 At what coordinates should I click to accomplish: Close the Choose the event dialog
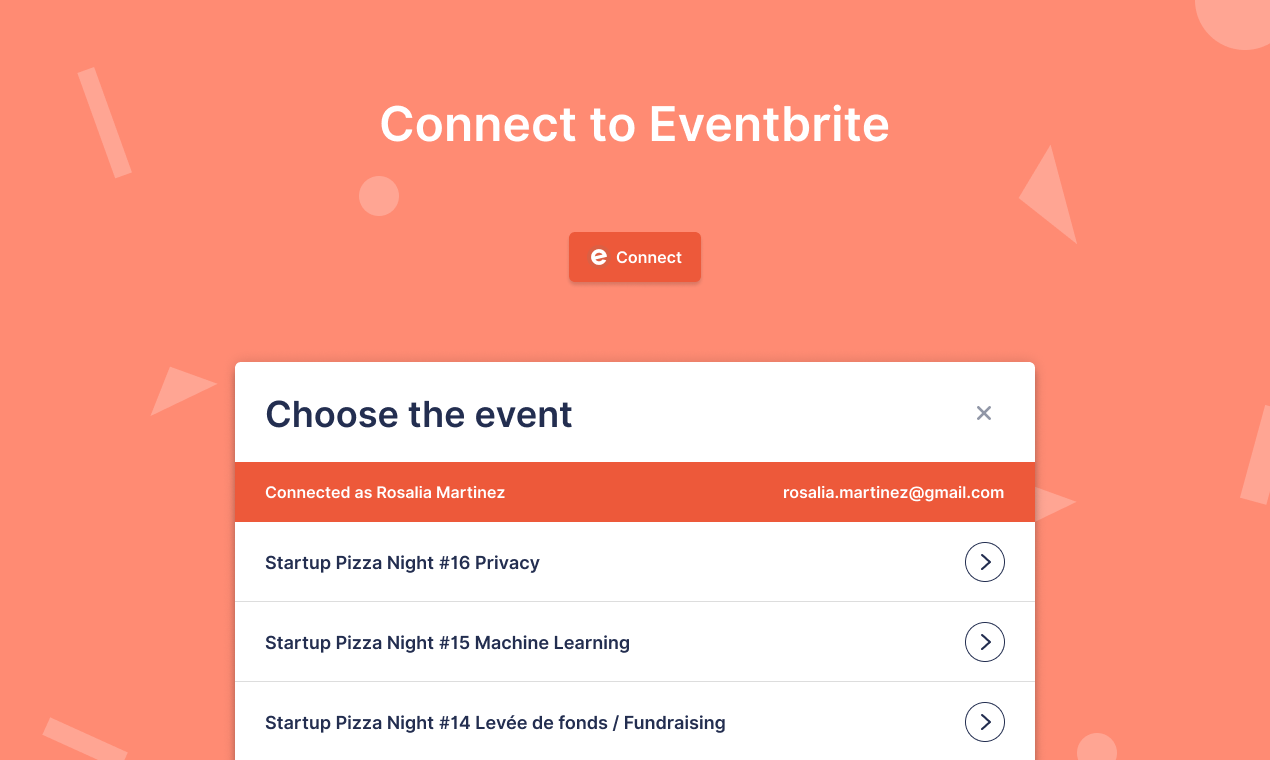click(x=984, y=413)
